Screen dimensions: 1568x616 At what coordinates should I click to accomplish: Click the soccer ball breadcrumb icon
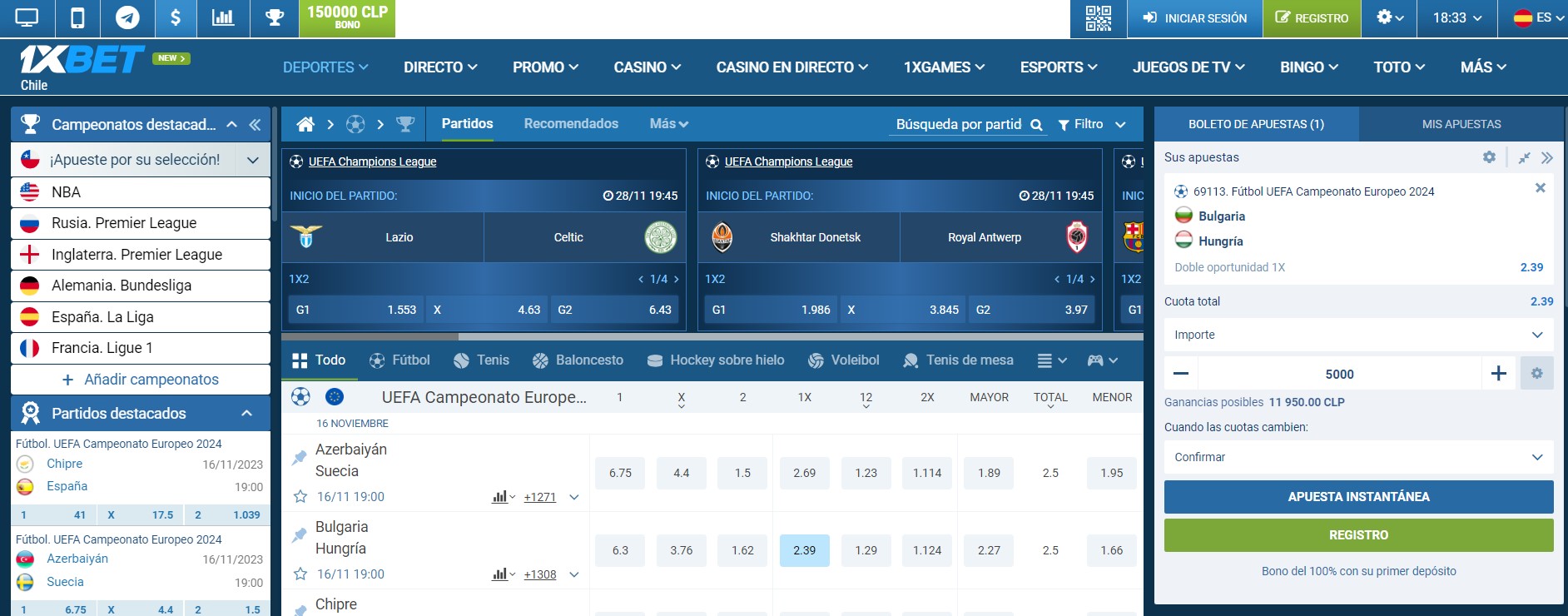[x=355, y=124]
